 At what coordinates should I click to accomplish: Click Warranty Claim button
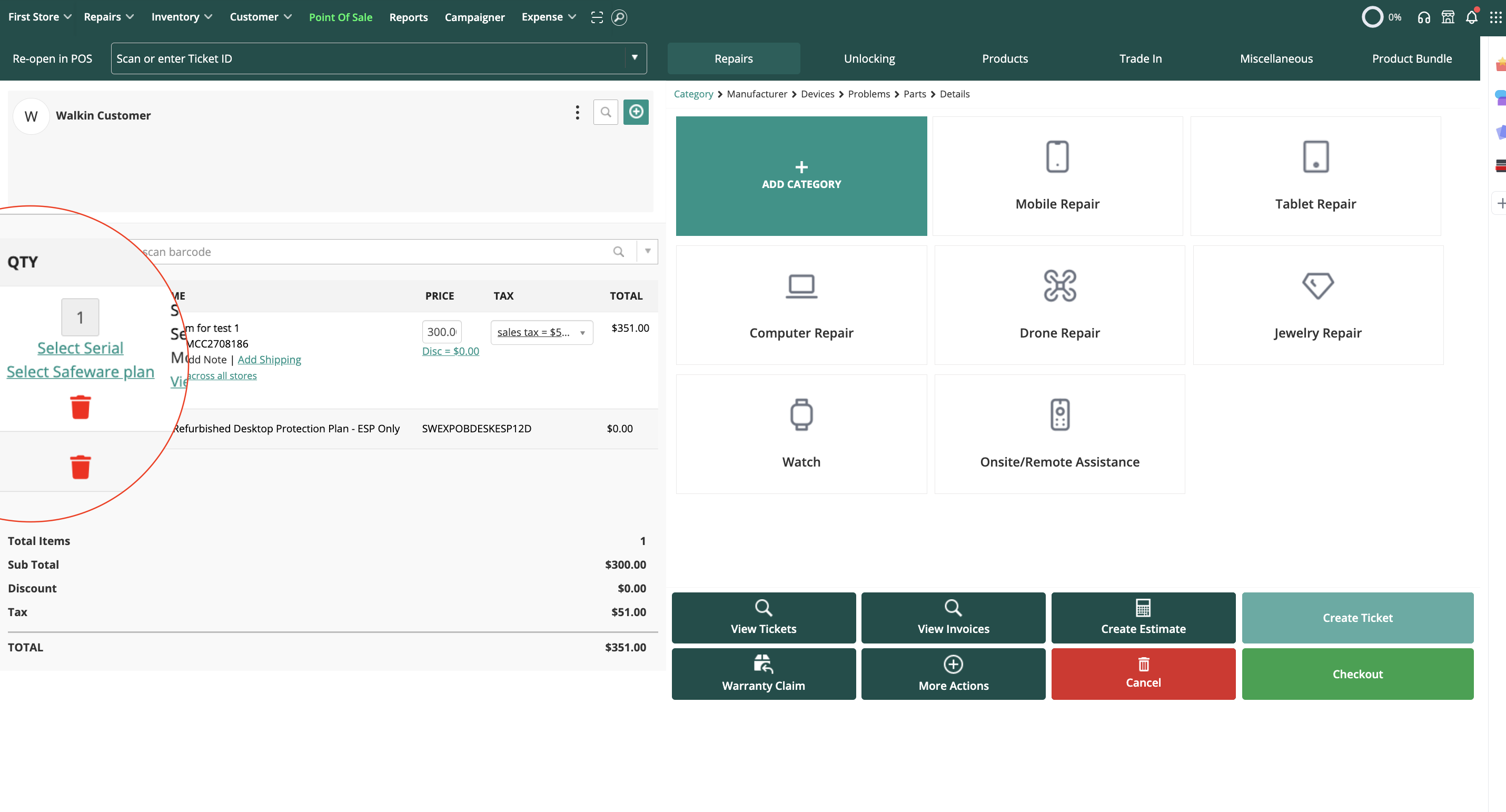pos(764,674)
